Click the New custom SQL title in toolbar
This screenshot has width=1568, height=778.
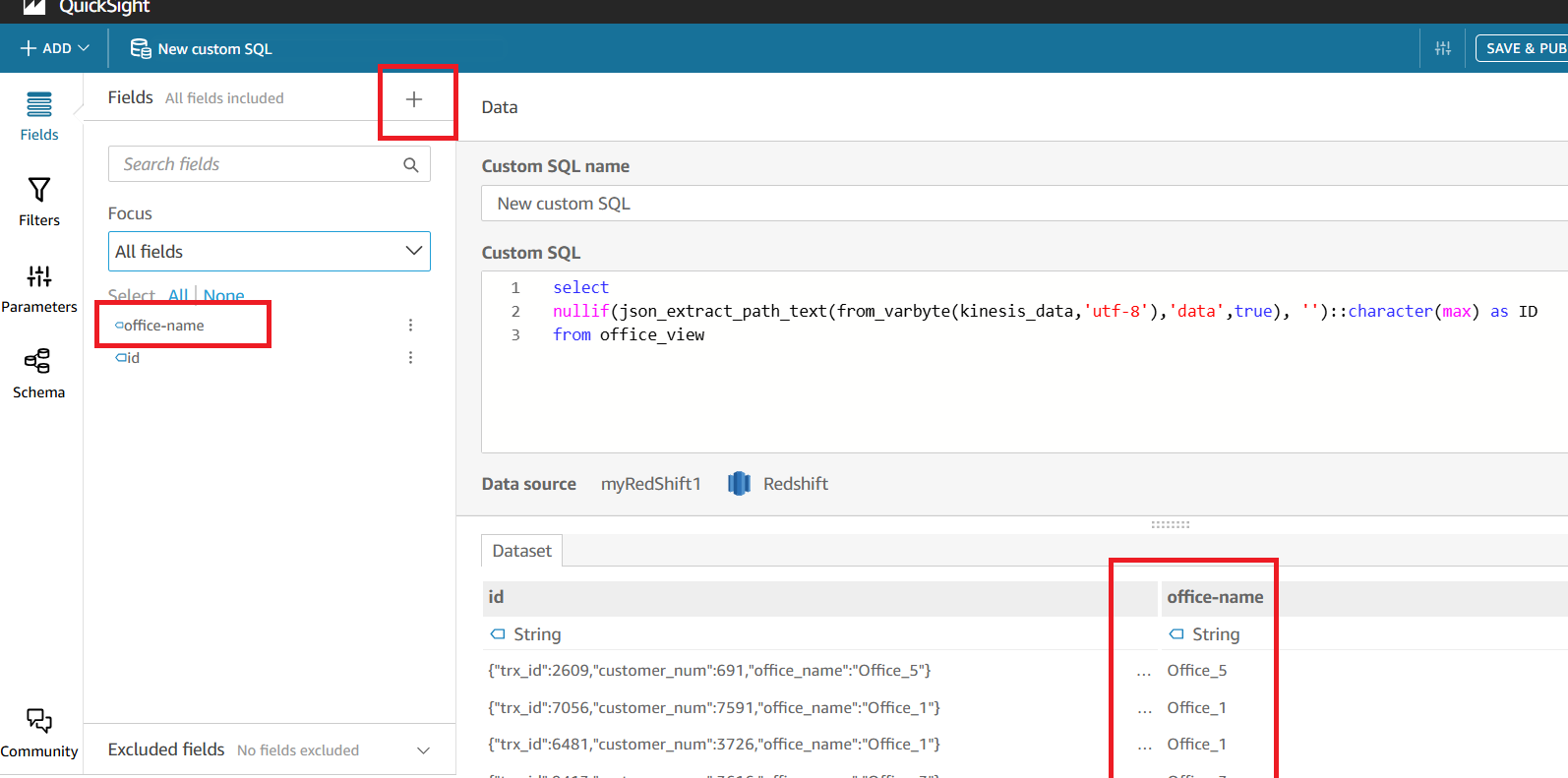pos(214,49)
